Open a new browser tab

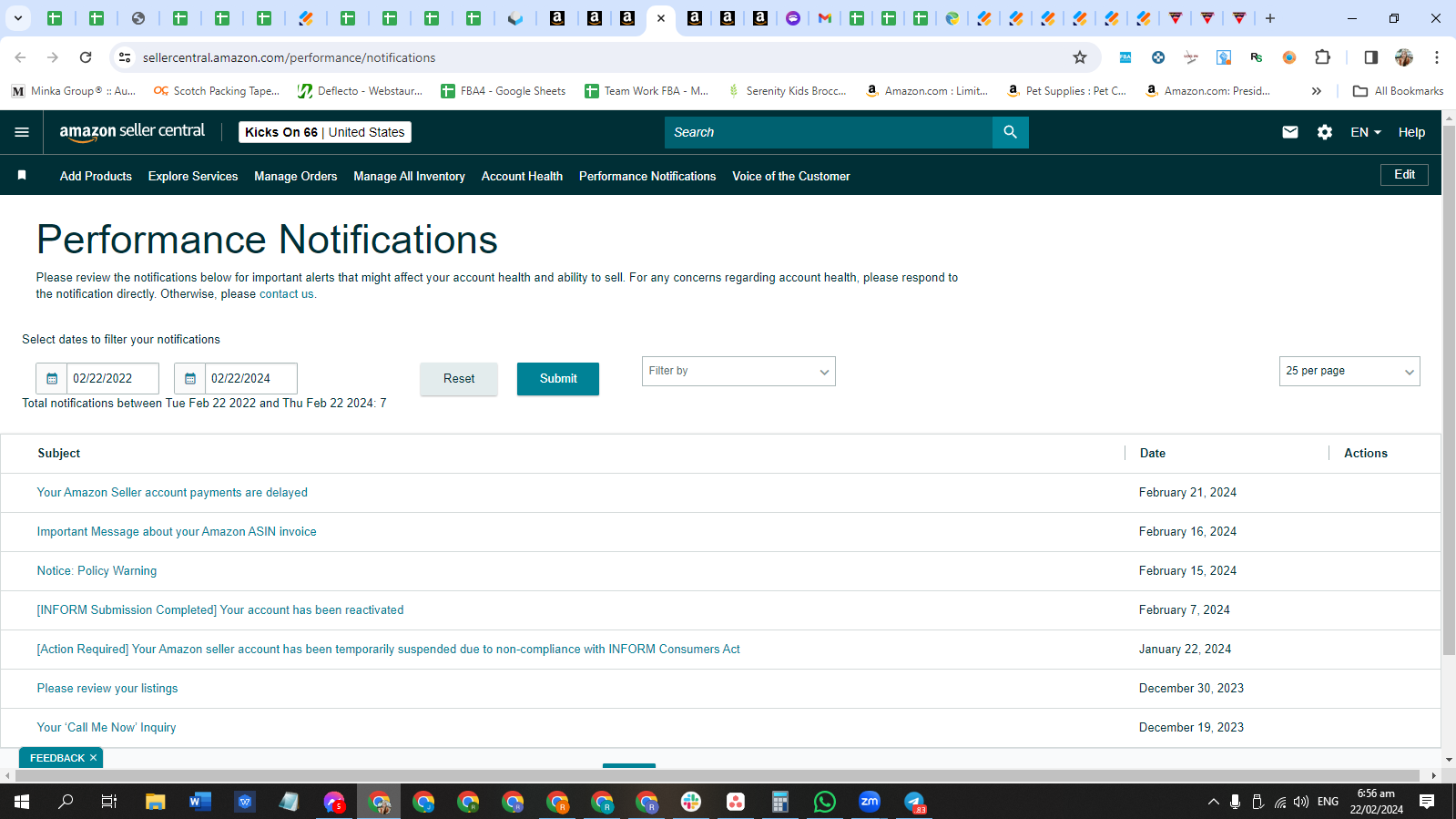(1270, 18)
